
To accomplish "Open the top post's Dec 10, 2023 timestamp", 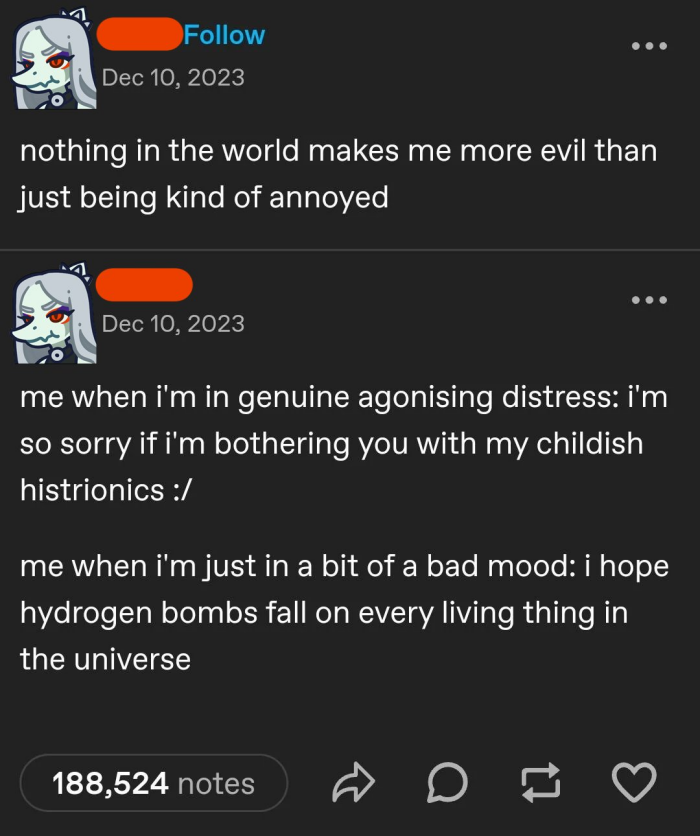I will click(x=173, y=78).
